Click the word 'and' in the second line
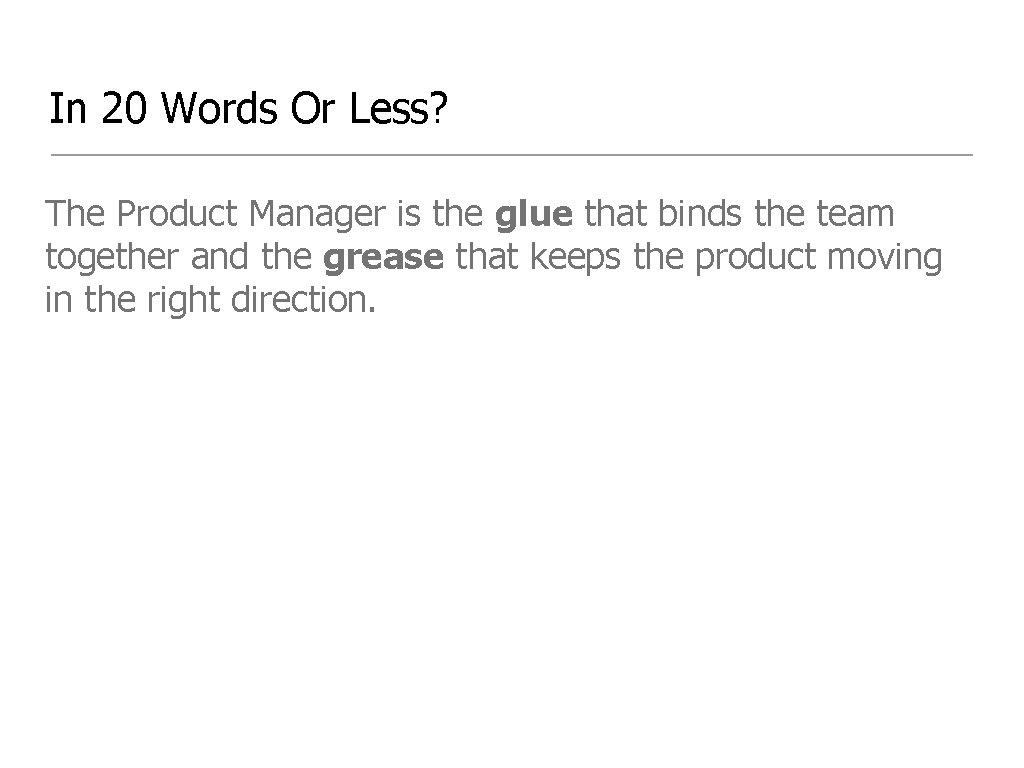This screenshot has height=768, width=1024. (x=220, y=257)
